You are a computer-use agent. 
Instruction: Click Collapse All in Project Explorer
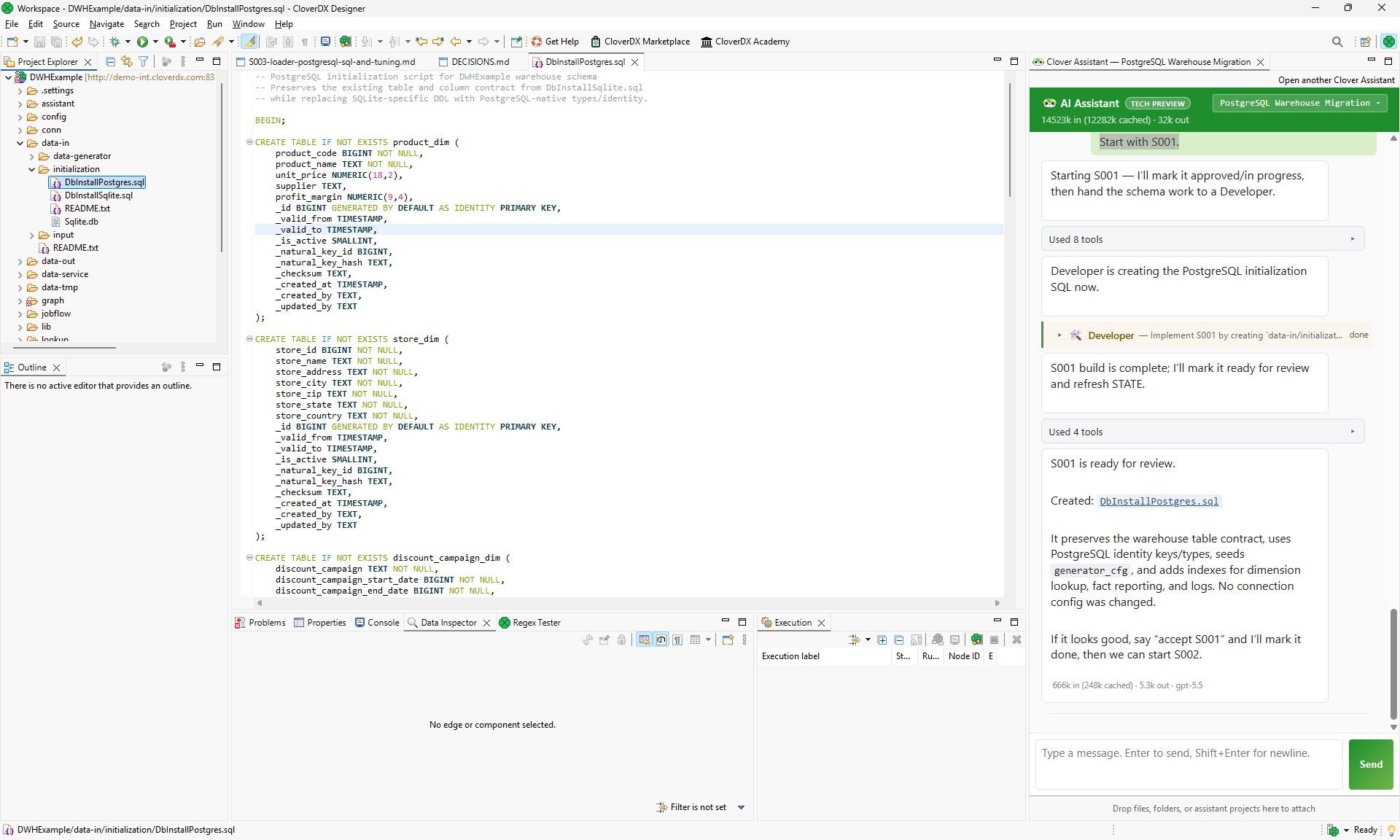click(110, 62)
